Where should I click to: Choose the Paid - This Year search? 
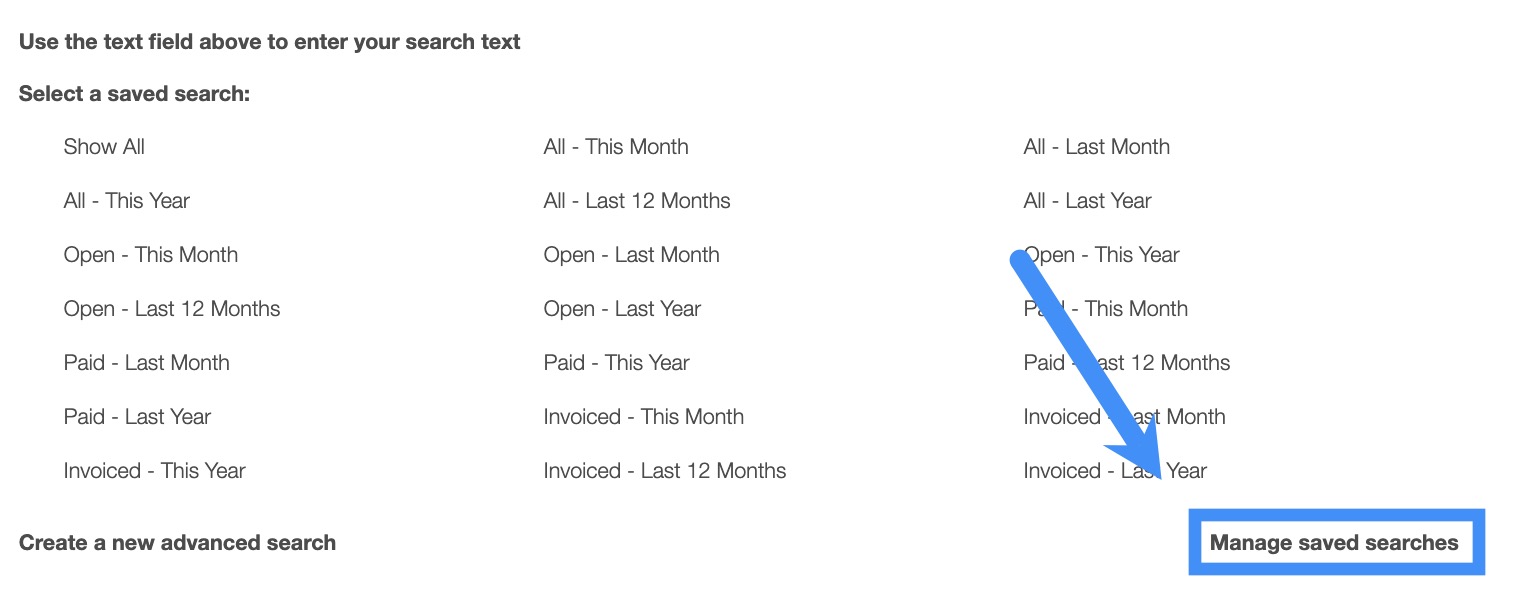(x=616, y=363)
